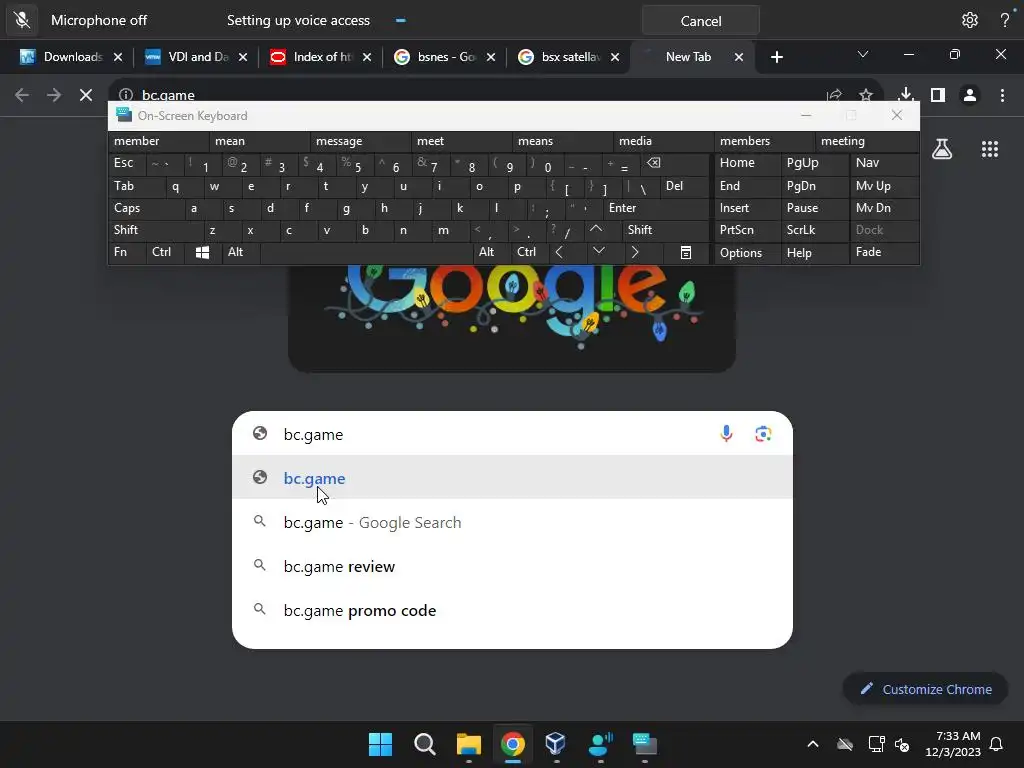This screenshot has width=1024, height=768.
Task: Open Search Labs flask icon
Action: tap(942, 150)
